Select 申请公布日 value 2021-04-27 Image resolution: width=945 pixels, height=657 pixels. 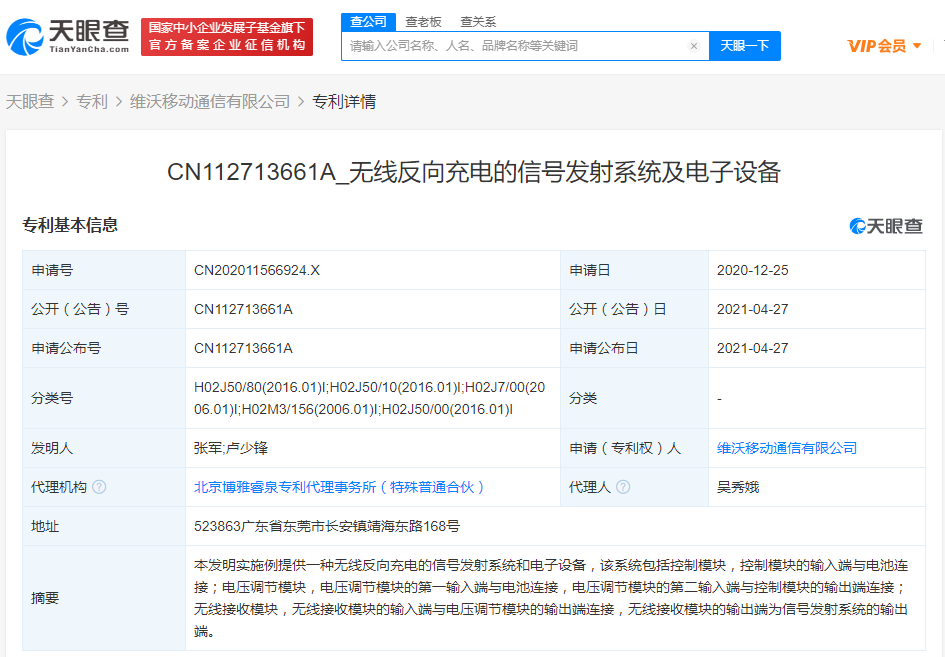tap(752, 348)
